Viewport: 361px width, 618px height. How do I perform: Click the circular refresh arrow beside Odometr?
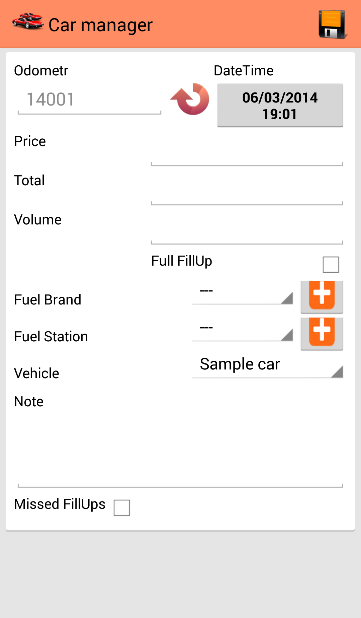point(190,99)
